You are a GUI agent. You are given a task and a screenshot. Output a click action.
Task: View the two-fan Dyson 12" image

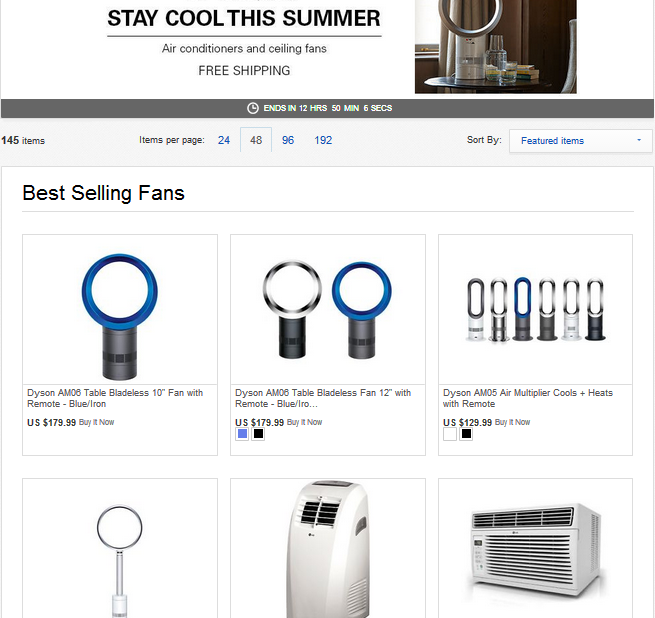tap(328, 310)
